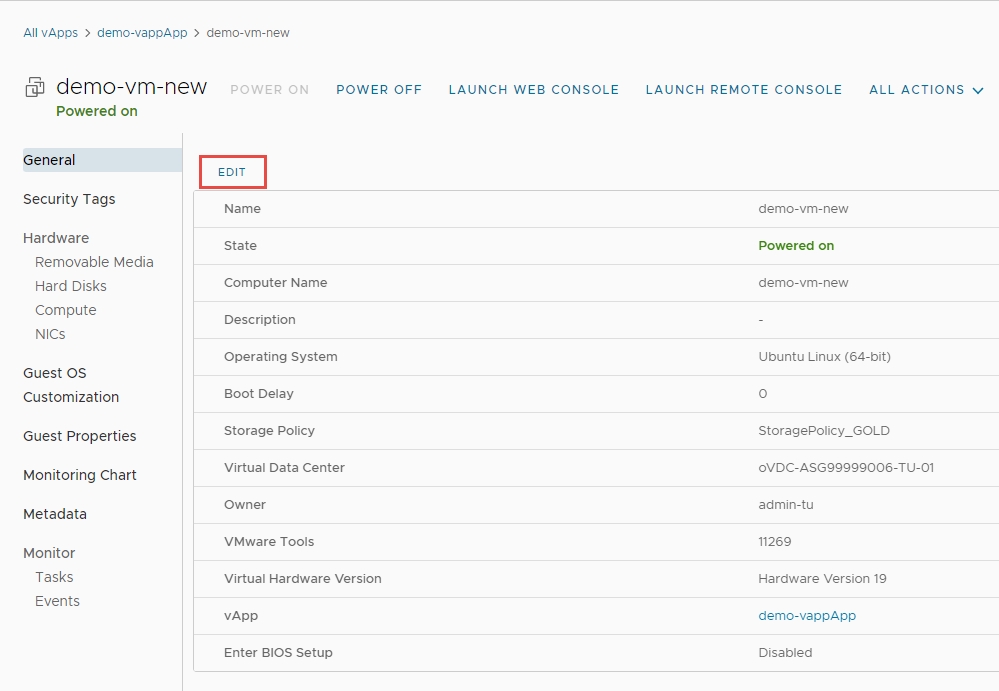Launch the remote console
The height and width of the screenshot is (691, 999).
(744, 90)
